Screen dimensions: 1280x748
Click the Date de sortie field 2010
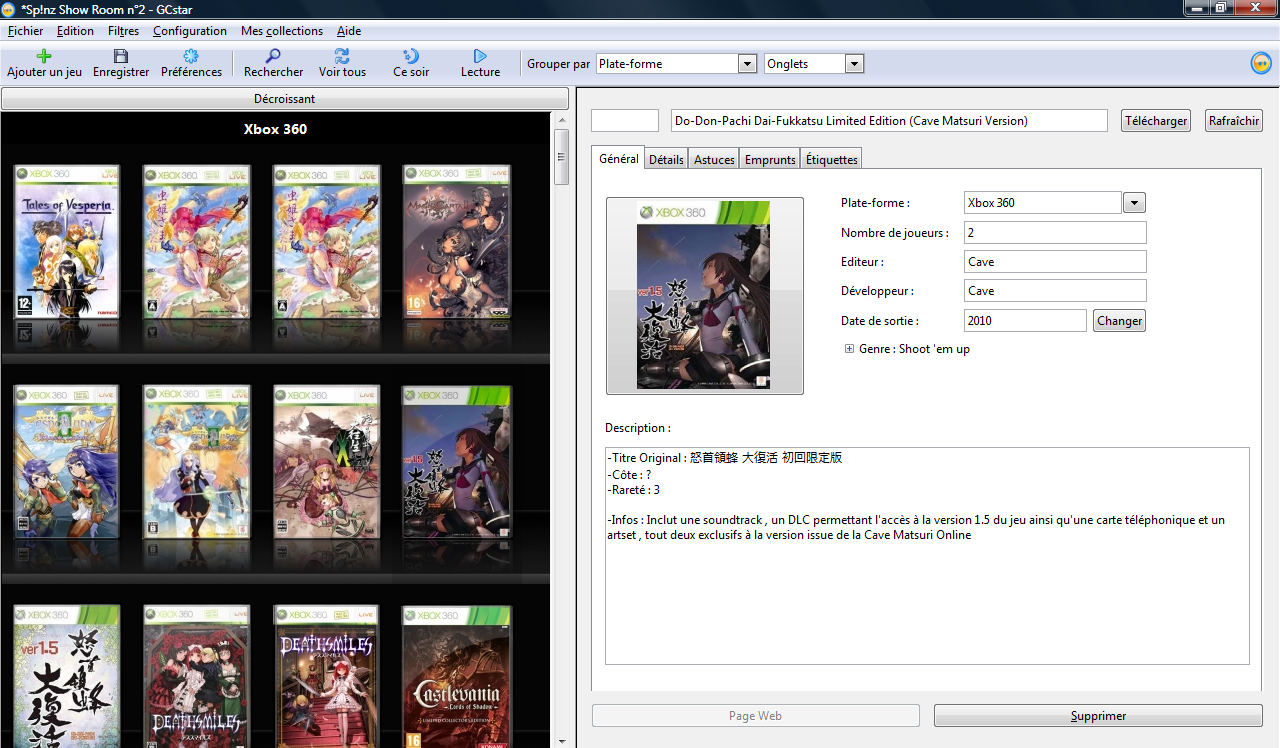click(x=1025, y=321)
